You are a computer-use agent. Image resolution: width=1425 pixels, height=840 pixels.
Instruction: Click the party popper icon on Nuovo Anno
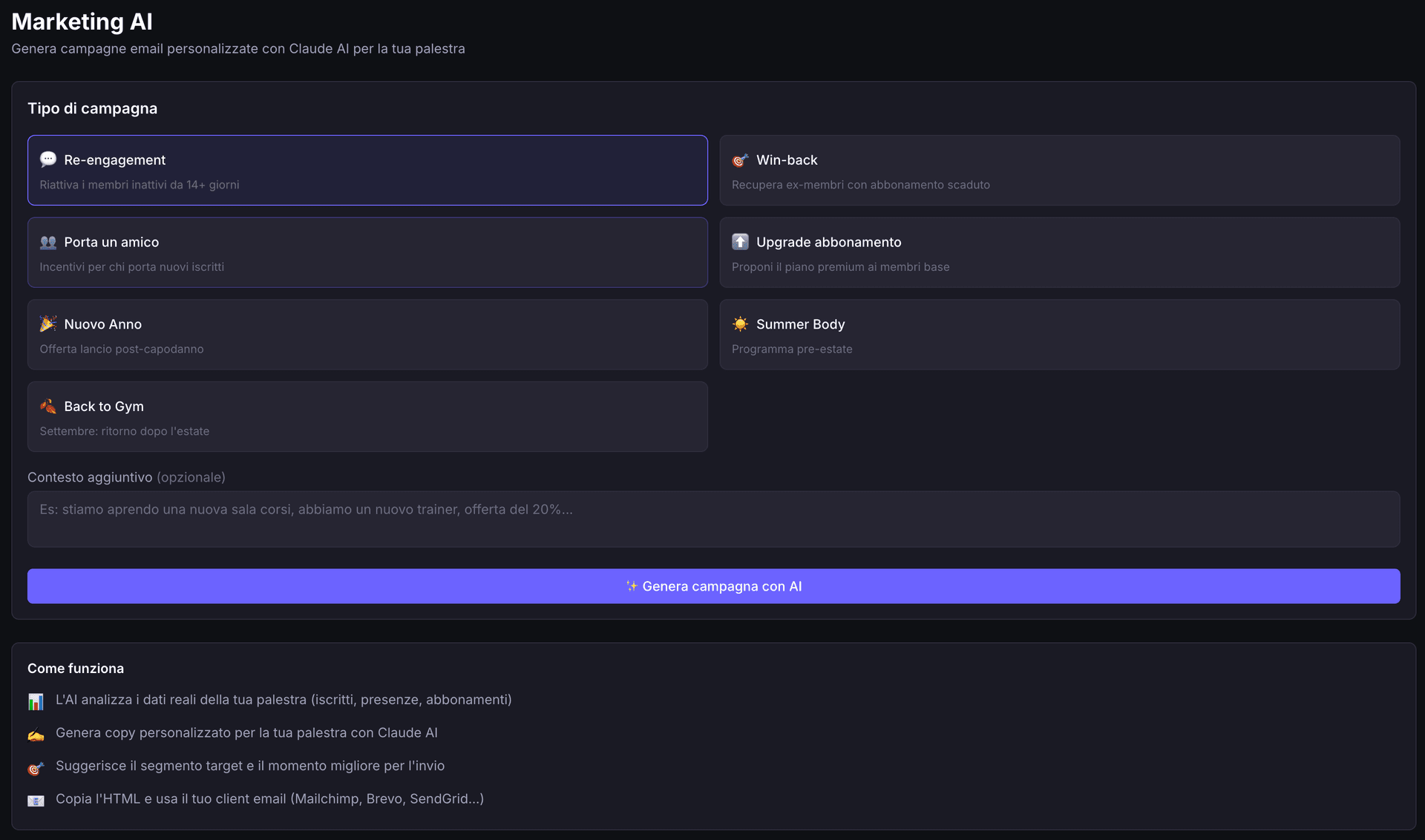48,324
